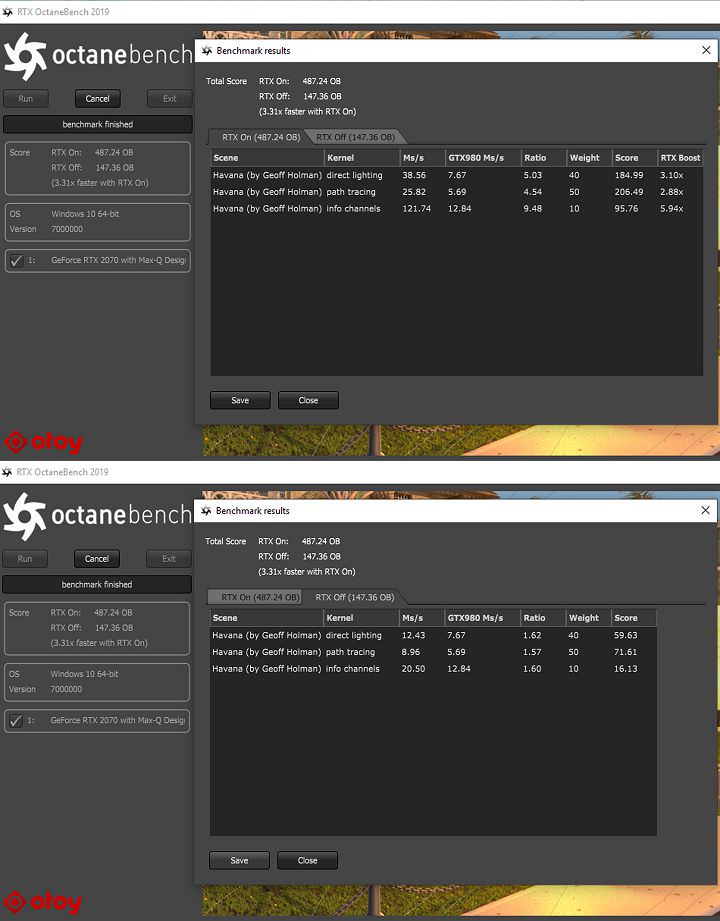The image size is (720, 921).
Task: Untick GeForce RTX 2070 checkbox beside the RTX Boost dialog
Action: 17,260
